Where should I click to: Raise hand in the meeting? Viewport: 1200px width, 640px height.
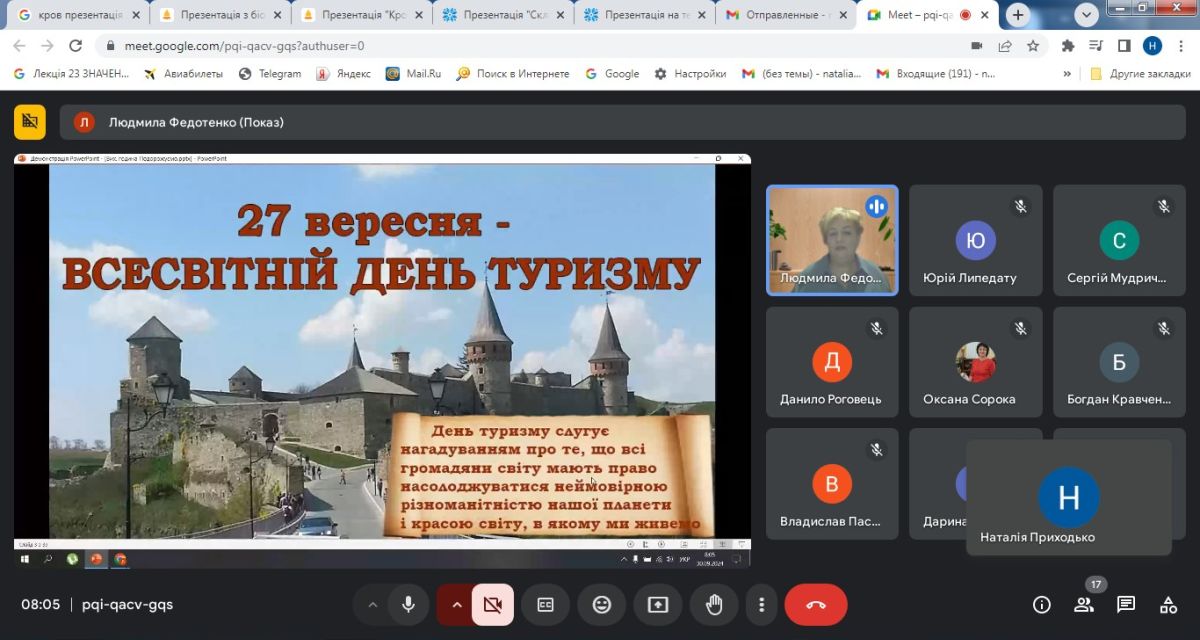click(x=714, y=605)
